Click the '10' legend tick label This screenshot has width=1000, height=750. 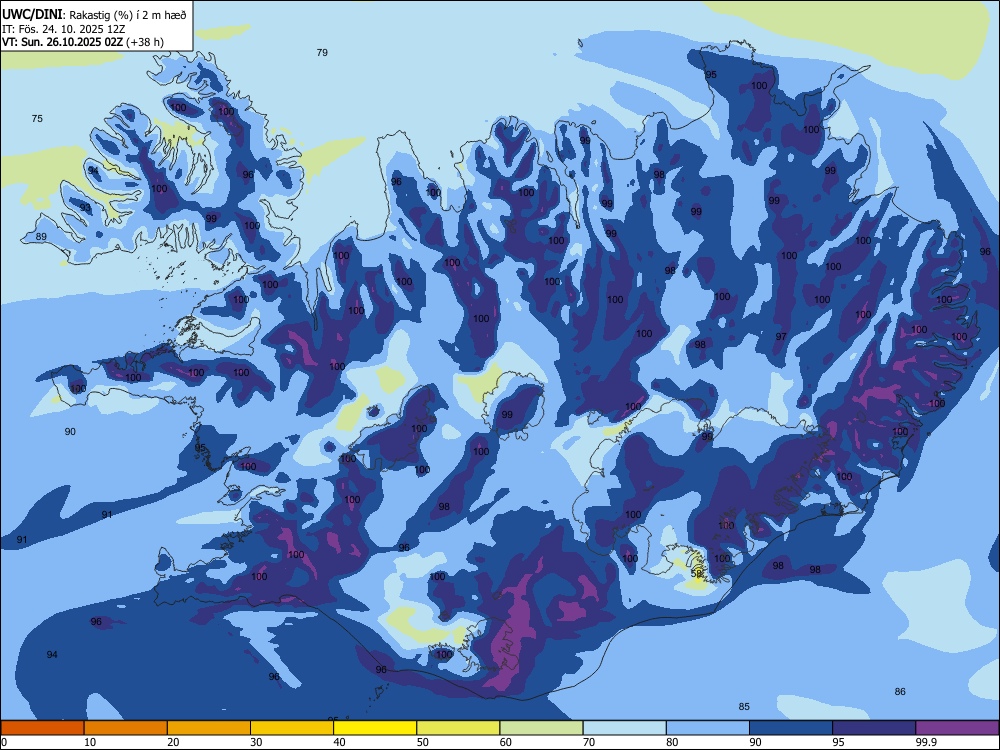tap(90, 742)
